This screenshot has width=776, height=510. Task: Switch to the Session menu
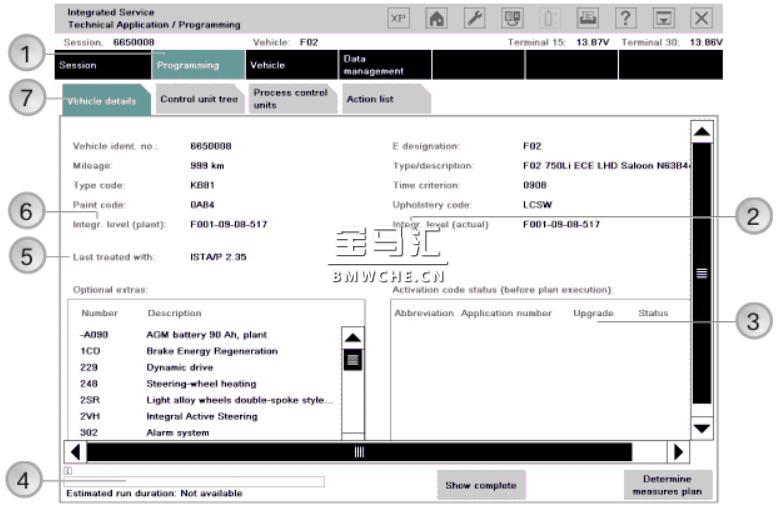click(100, 65)
